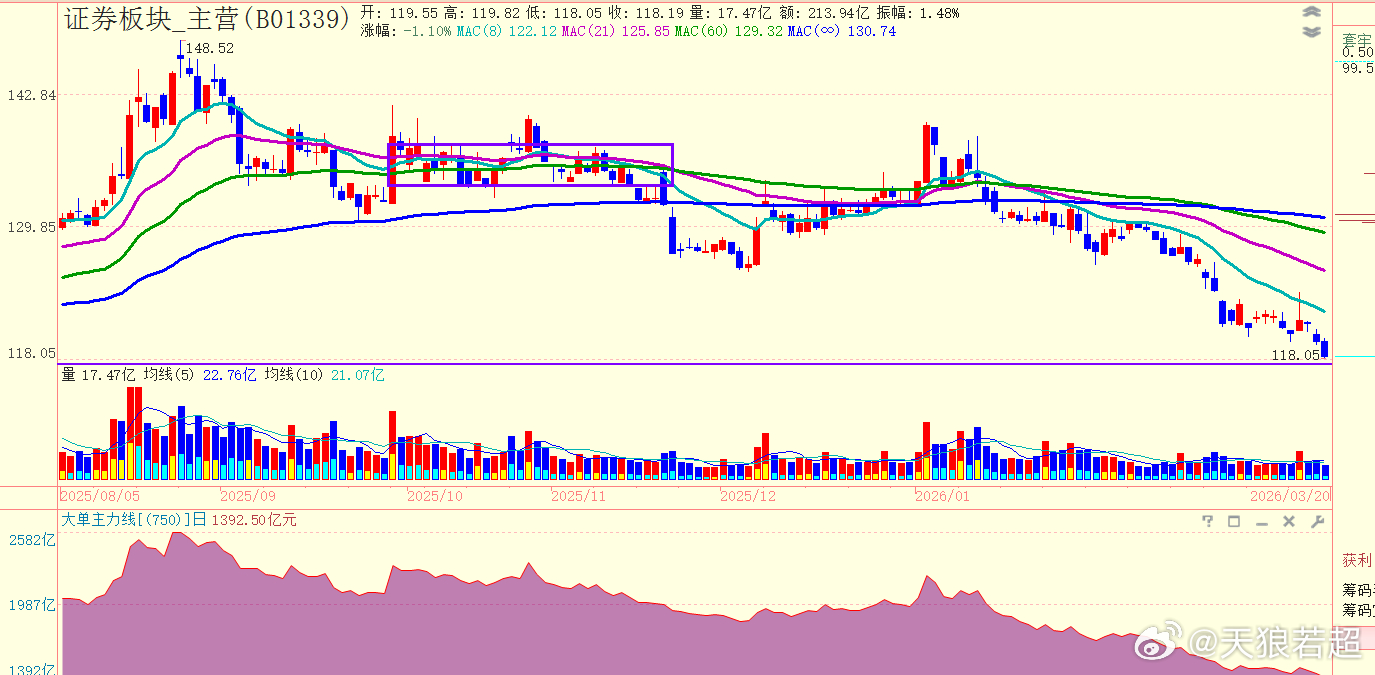1375x675 pixels.
Task: Open indicator settings with the wrench icon
Action: [1317, 521]
